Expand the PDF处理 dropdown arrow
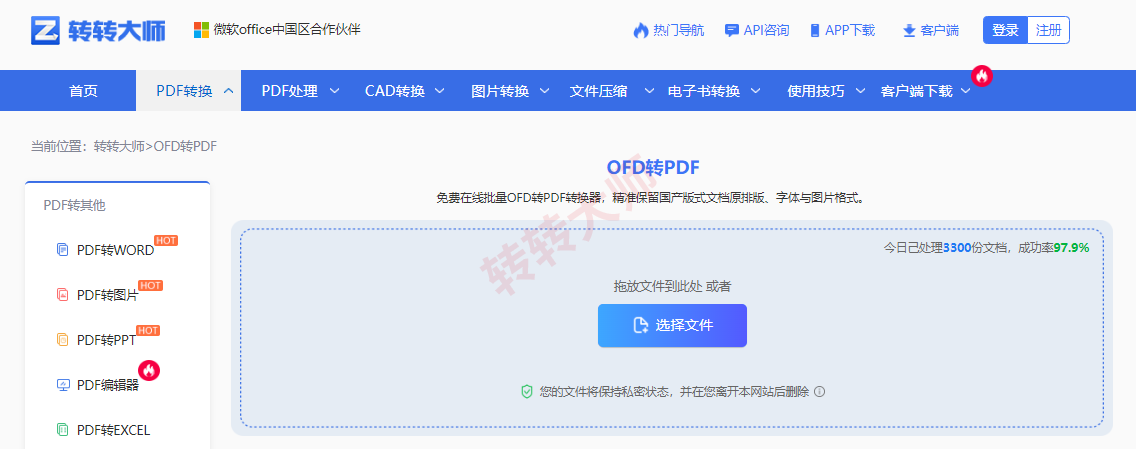Viewport: 1136px width, 449px height. coord(335,91)
